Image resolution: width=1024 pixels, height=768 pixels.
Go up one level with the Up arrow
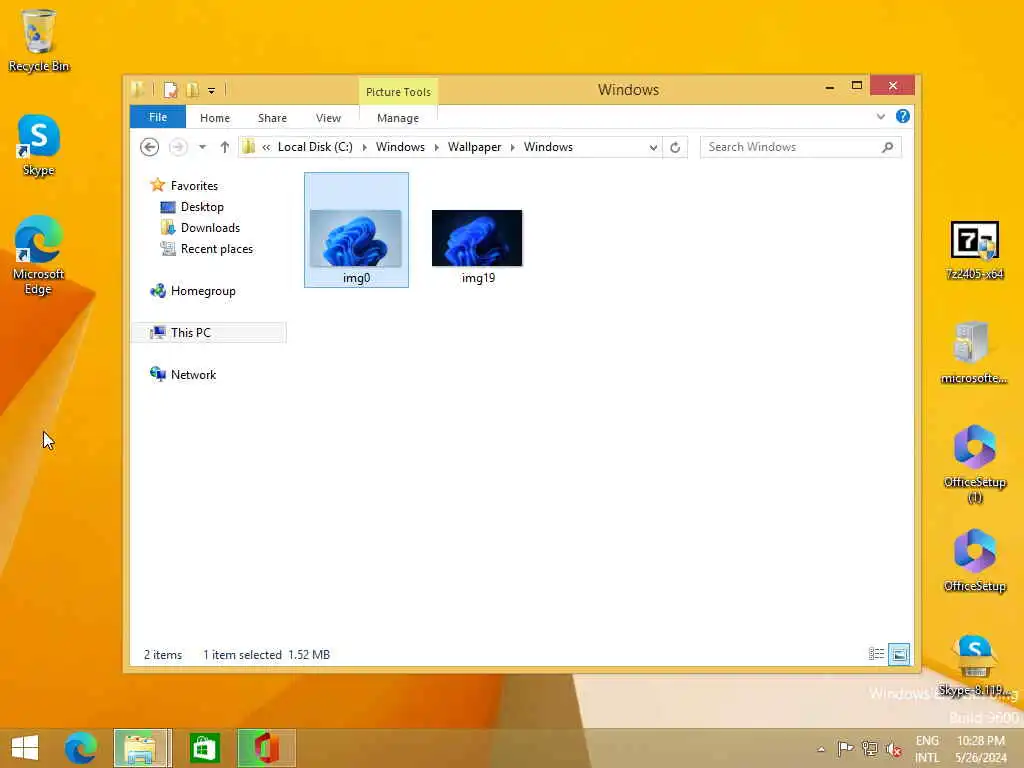pyautogui.click(x=225, y=147)
